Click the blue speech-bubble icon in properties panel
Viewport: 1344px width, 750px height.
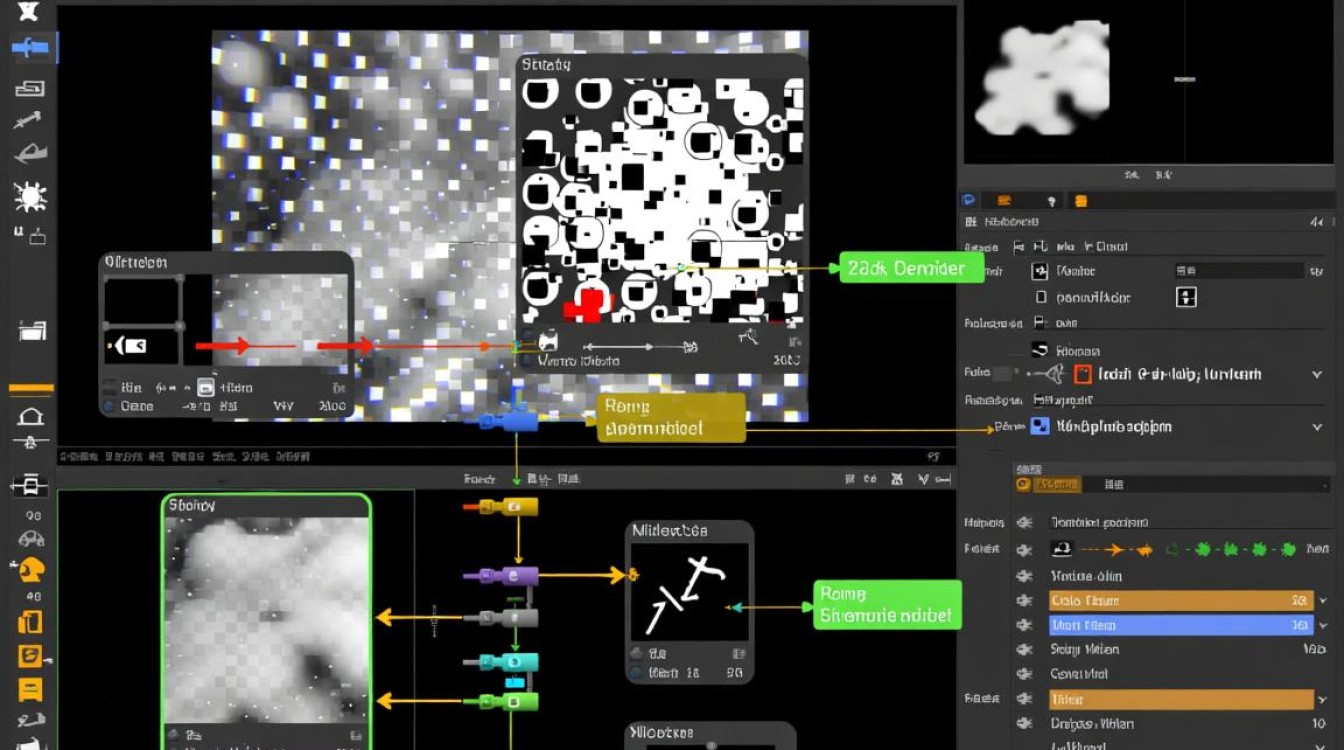(x=969, y=200)
